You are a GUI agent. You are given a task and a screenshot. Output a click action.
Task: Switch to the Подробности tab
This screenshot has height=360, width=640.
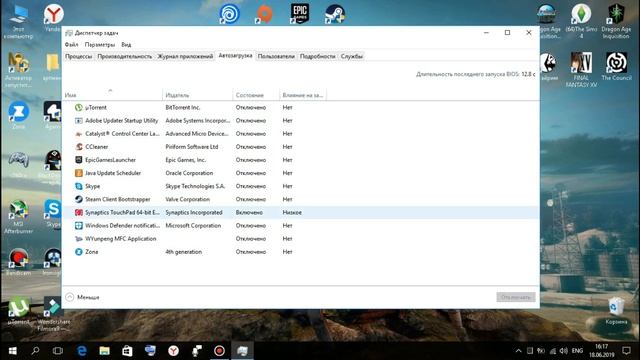tap(318, 56)
